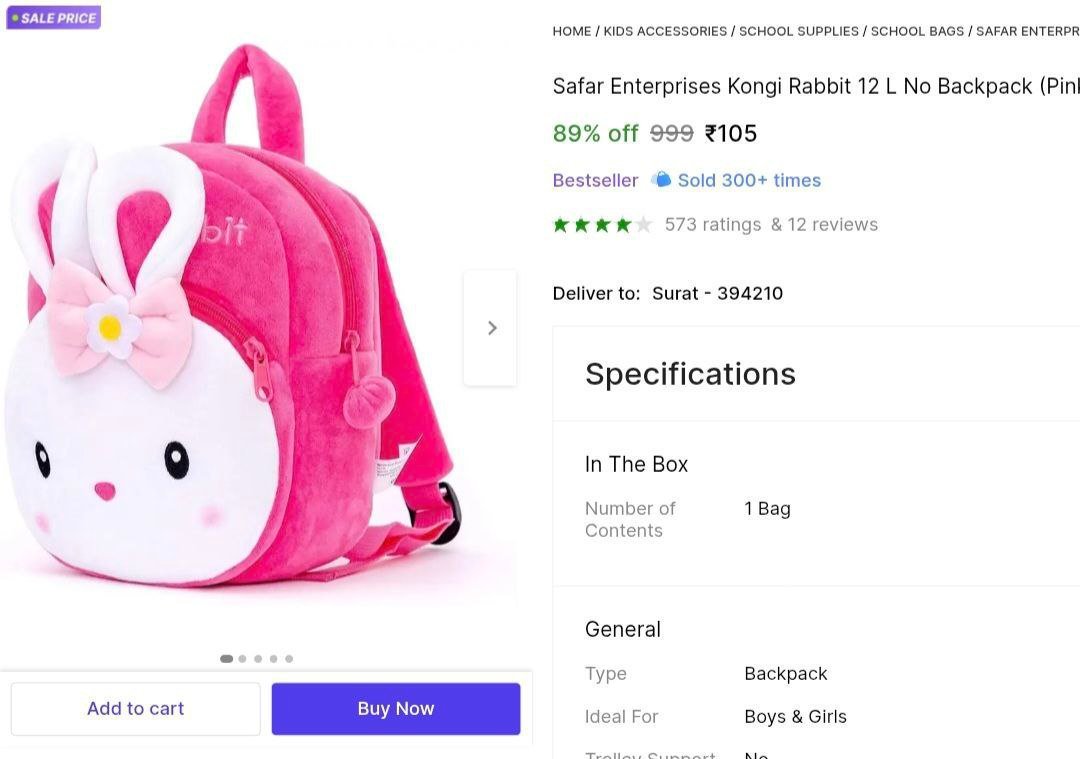Click the Bestseller label
This screenshot has width=1080, height=759.
[x=595, y=180]
